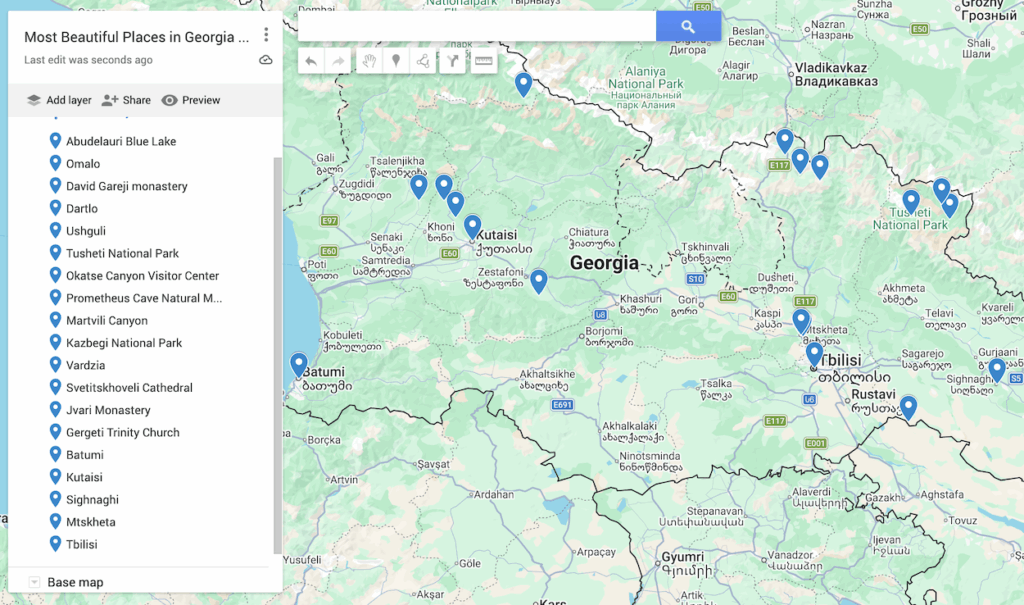Click the map title Most Beautiful Places in Georgia
The image size is (1024, 605).
[x=136, y=37]
